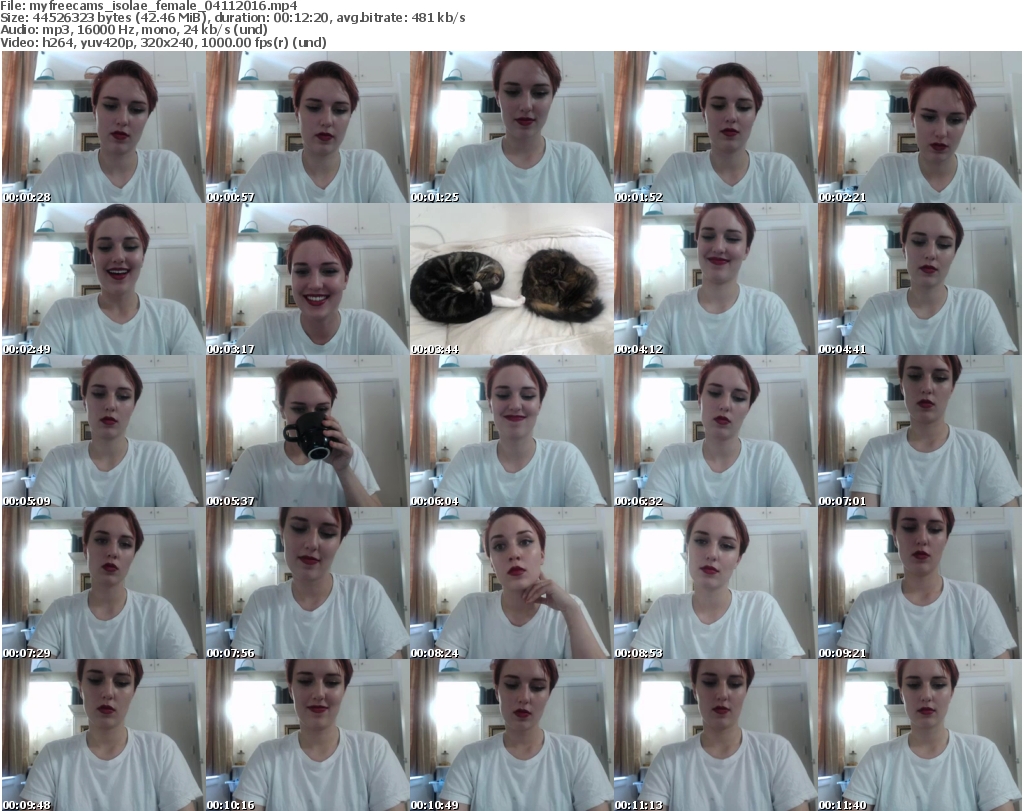Click the Audio line showing mp3, 16000 Hz
This screenshot has width=1024, height=811.
[x=134, y=30]
